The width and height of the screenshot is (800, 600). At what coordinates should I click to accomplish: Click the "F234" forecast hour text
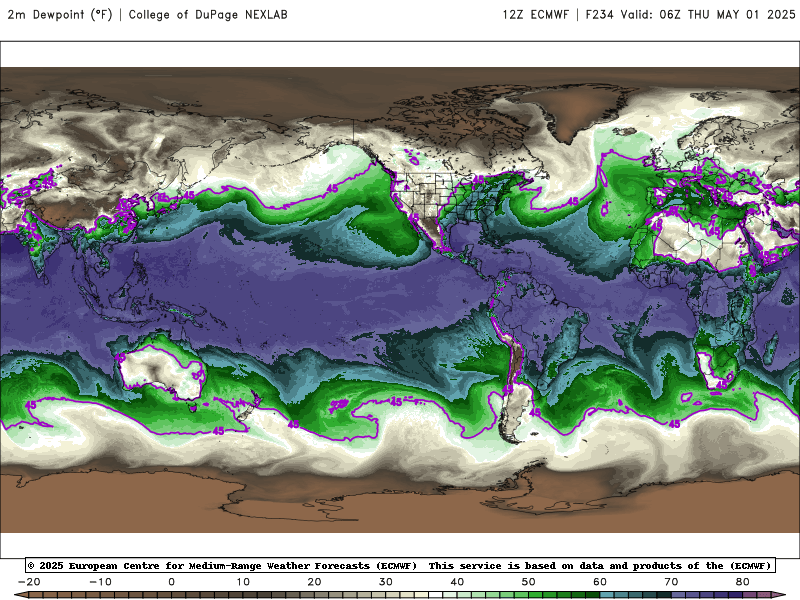click(599, 15)
